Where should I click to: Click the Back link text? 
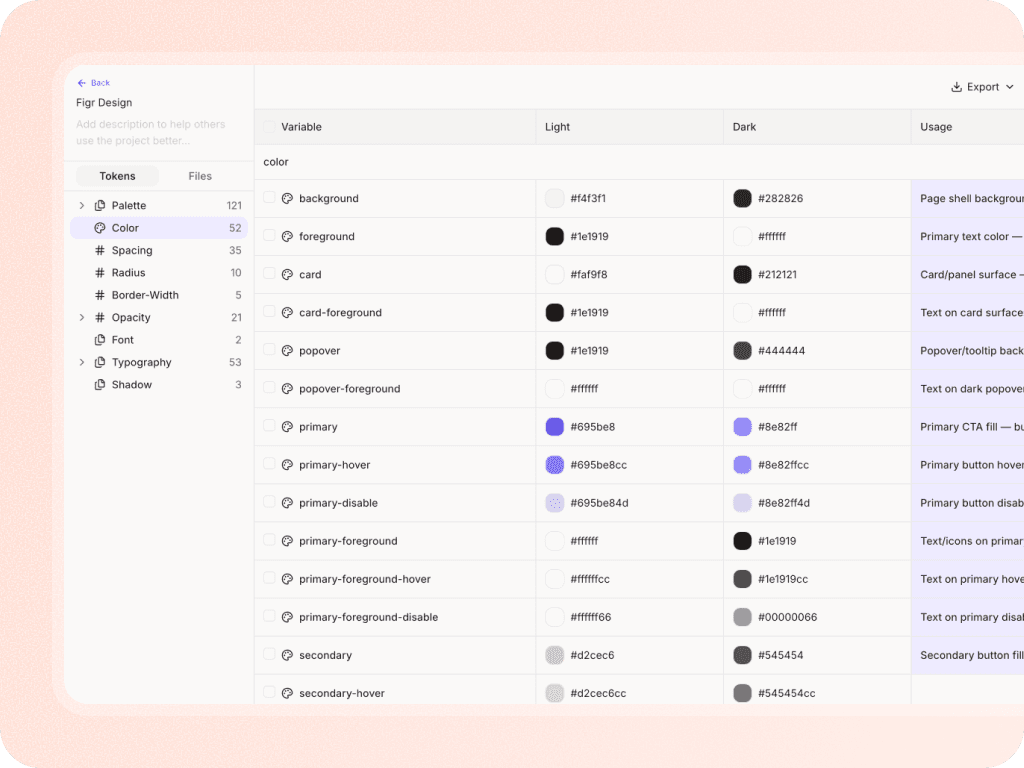100,83
